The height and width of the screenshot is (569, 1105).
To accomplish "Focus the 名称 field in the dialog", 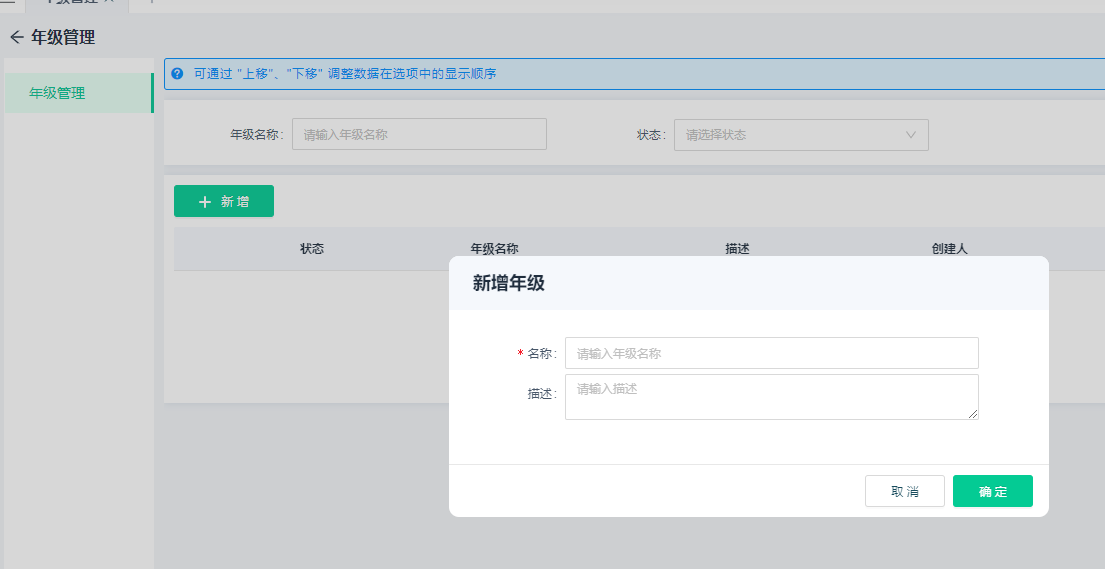I will 771,353.
